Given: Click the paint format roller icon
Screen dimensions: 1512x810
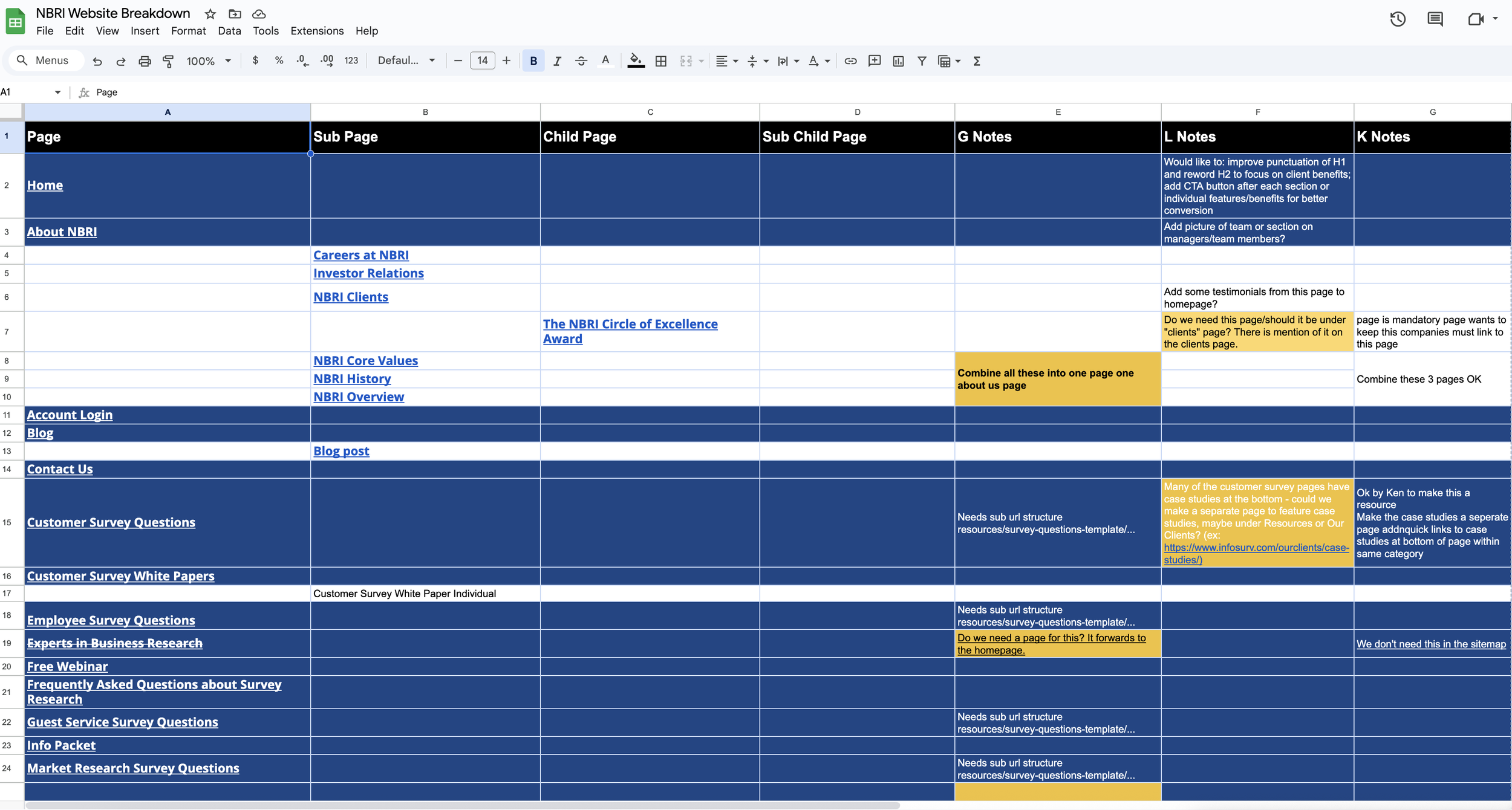Looking at the screenshot, I should pyautogui.click(x=168, y=61).
